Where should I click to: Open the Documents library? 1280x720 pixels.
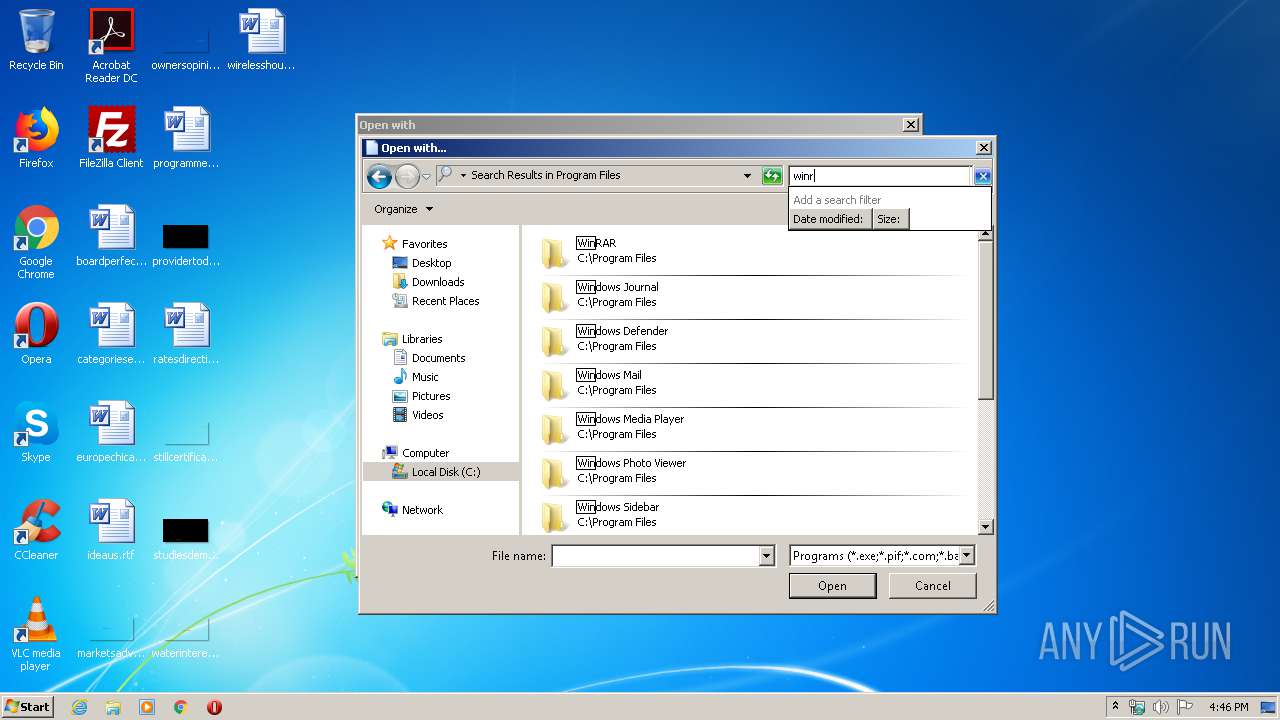click(438, 358)
